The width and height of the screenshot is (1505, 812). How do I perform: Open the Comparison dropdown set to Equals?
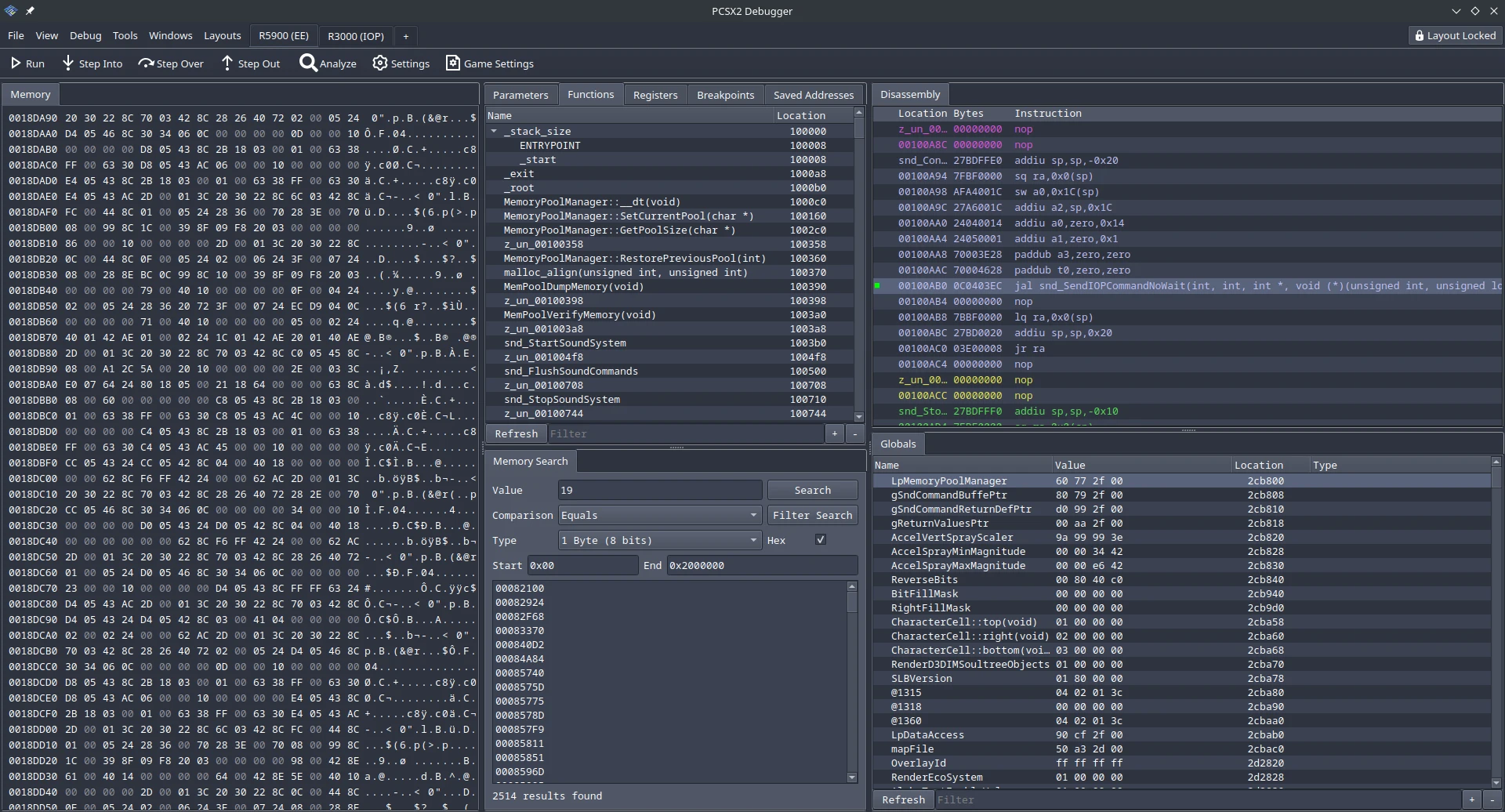coord(659,515)
